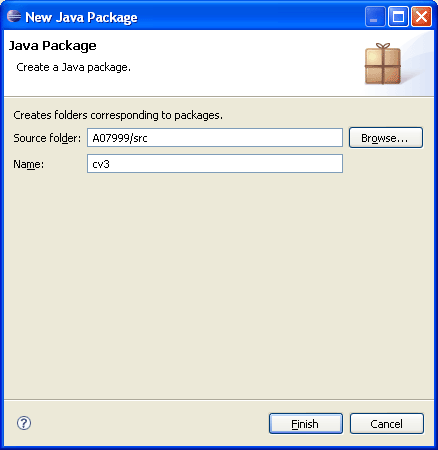Click the "Create a Java package." description
The width and height of the screenshot is (438, 450).
coord(74,67)
